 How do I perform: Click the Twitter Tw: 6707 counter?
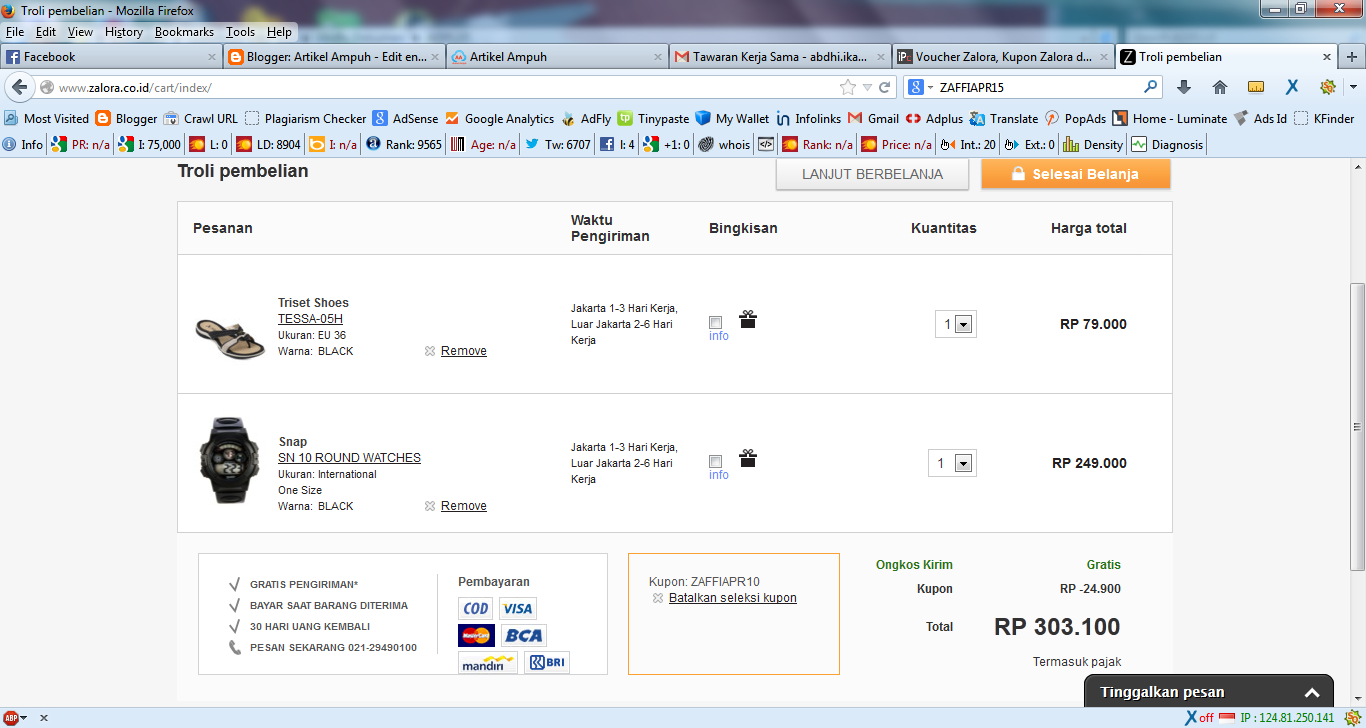tap(557, 144)
